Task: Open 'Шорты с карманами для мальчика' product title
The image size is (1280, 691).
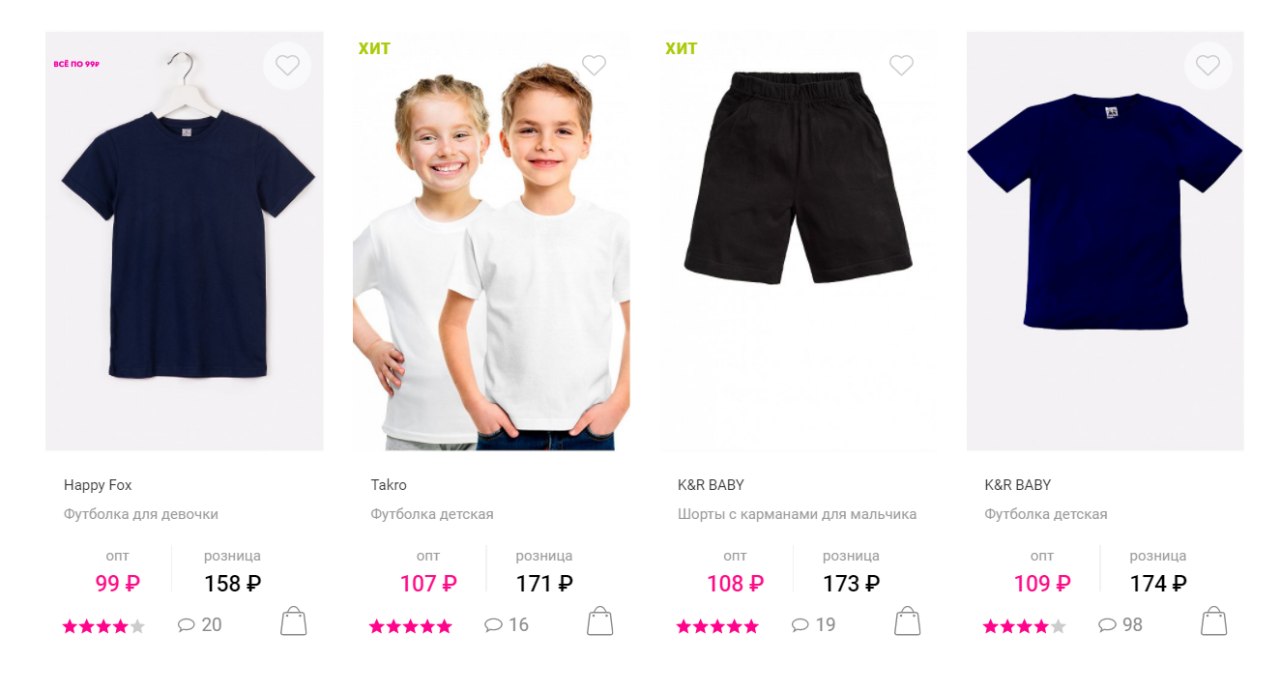Action: click(797, 514)
